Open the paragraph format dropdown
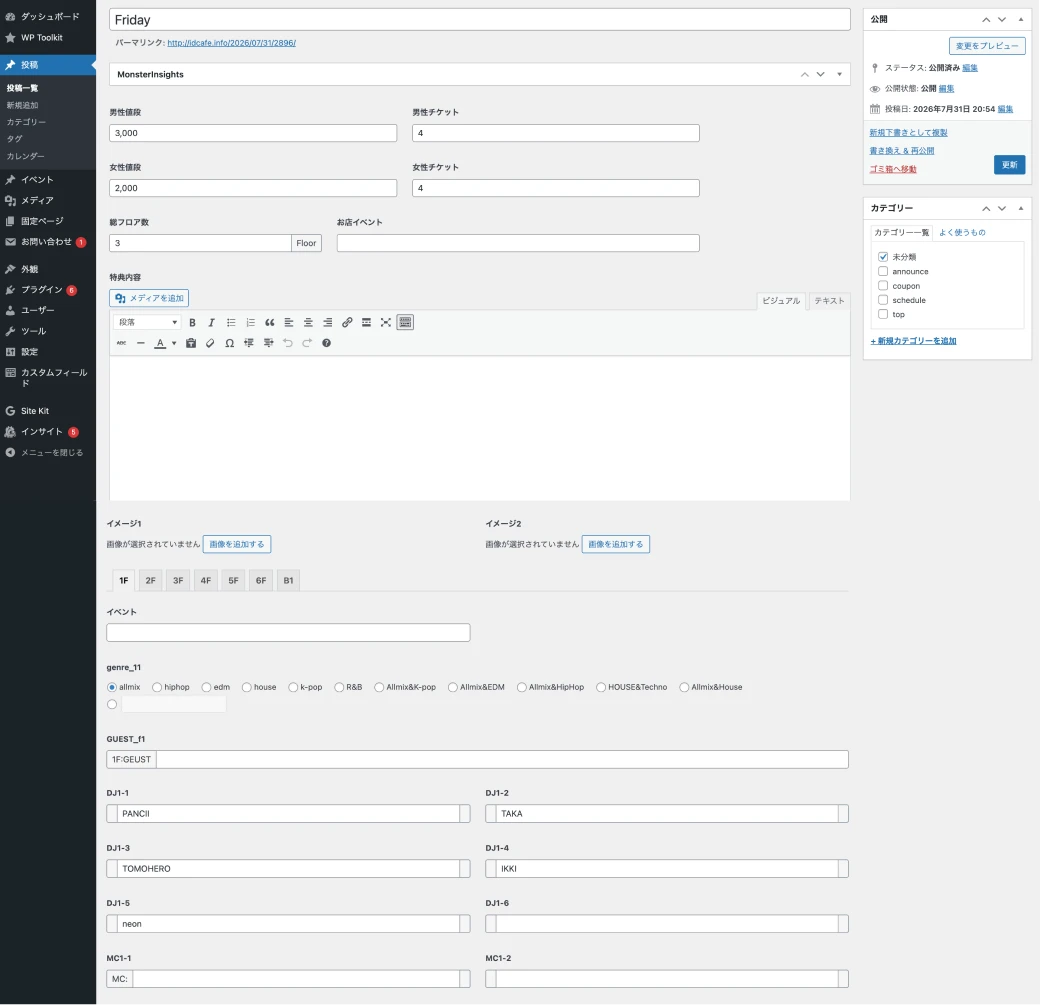This screenshot has width=1040, height=1005. coord(147,322)
